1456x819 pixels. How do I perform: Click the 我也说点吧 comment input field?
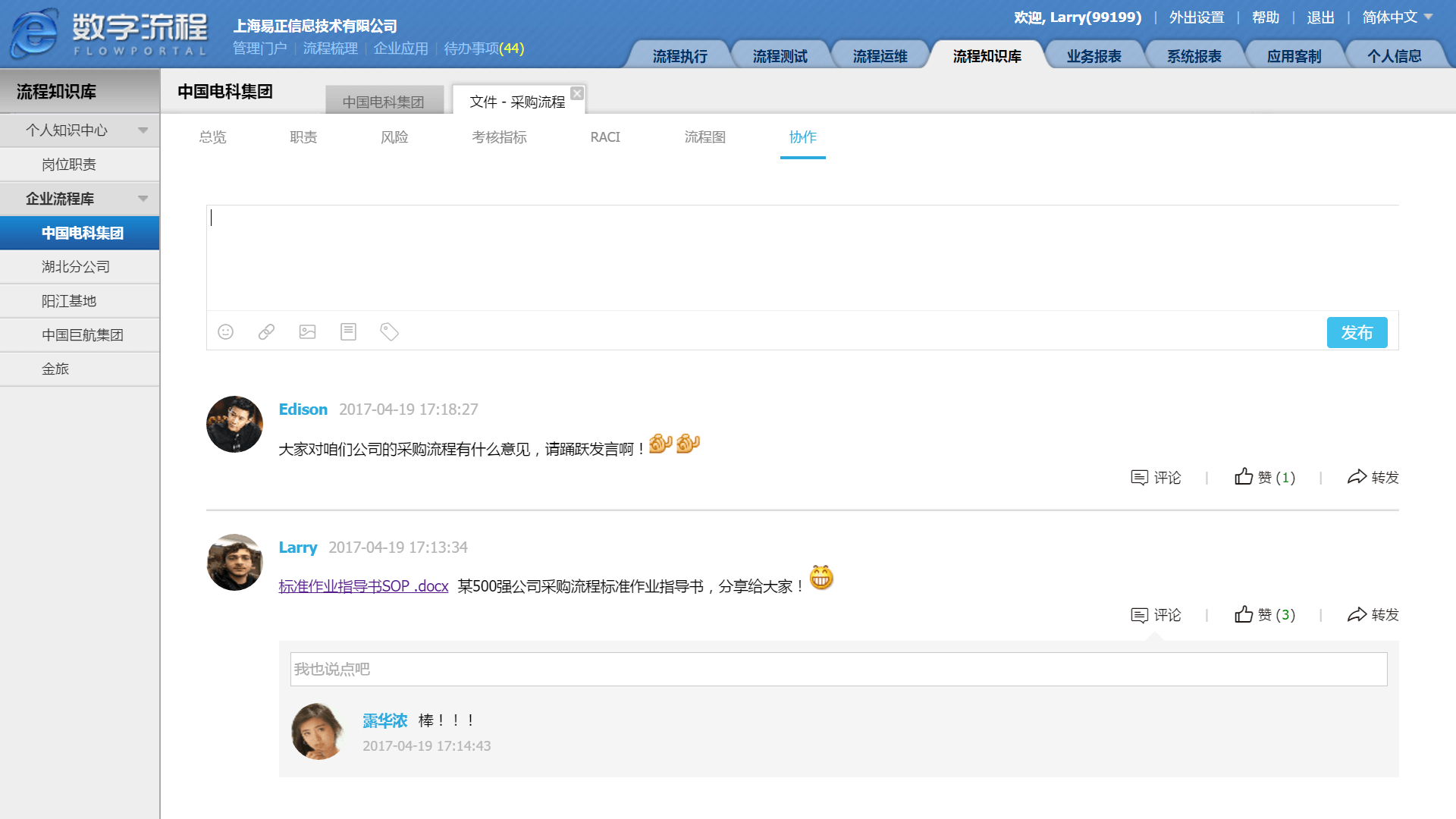coord(838,669)
